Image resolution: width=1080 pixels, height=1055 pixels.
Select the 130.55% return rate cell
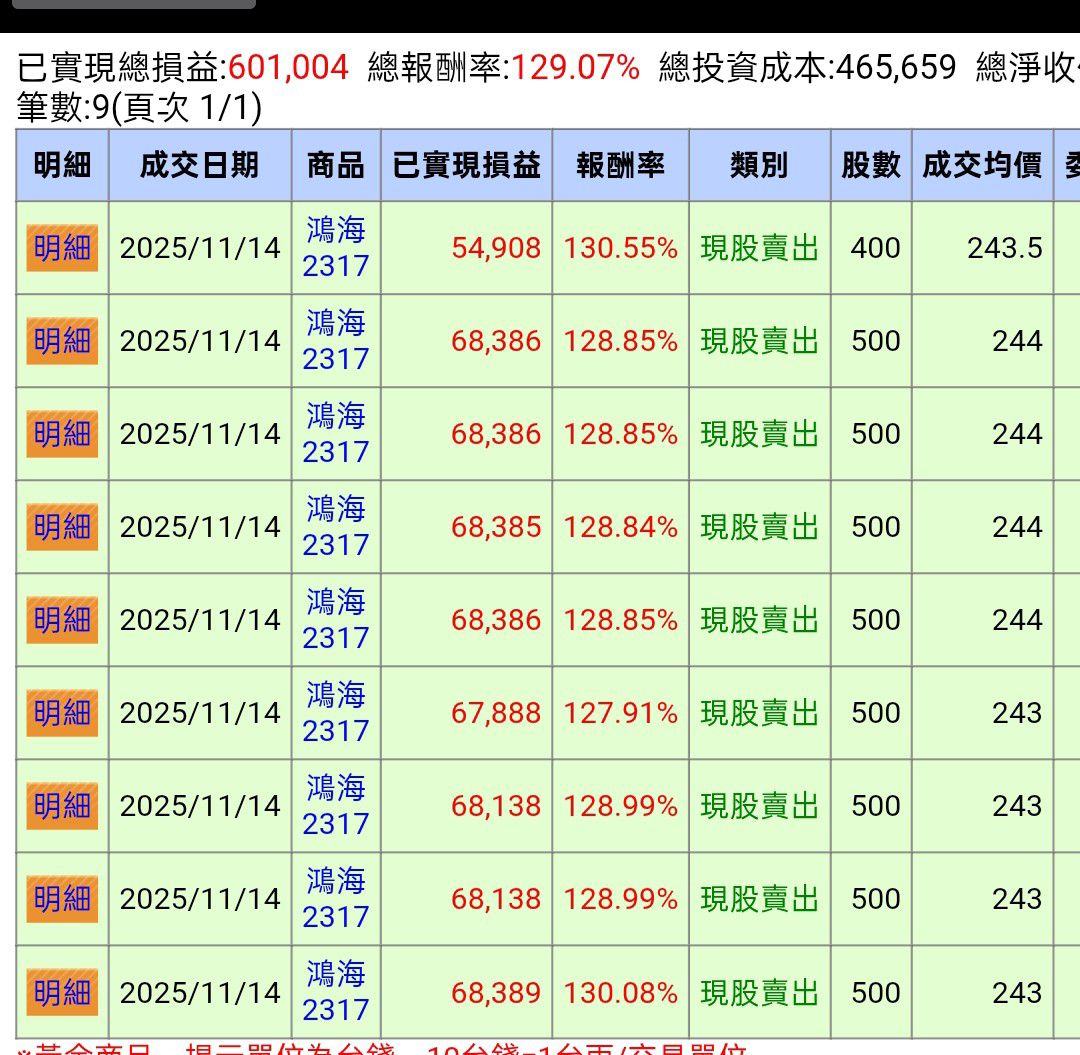pos(621,248)
